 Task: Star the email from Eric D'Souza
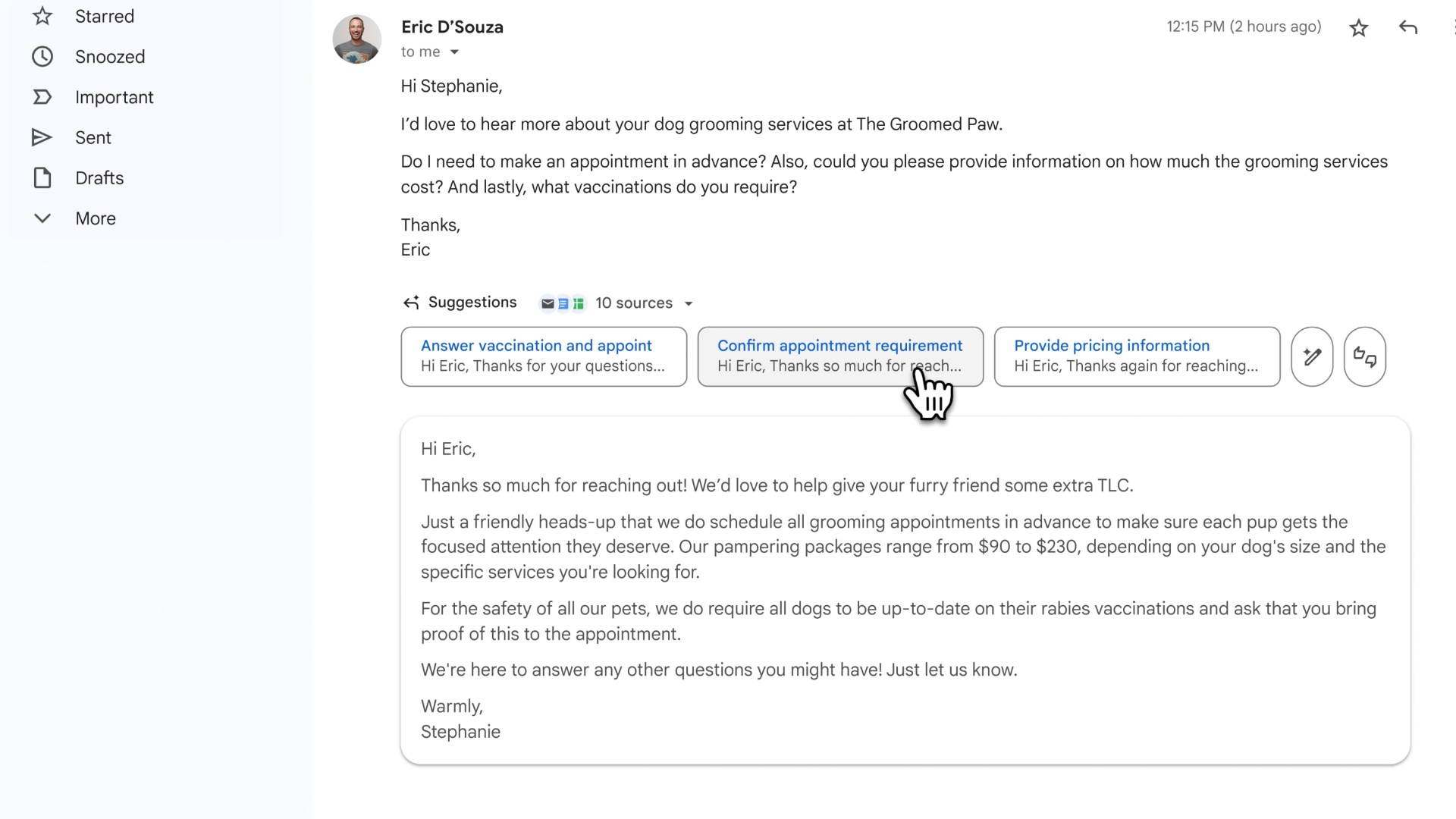point(1358,28)
